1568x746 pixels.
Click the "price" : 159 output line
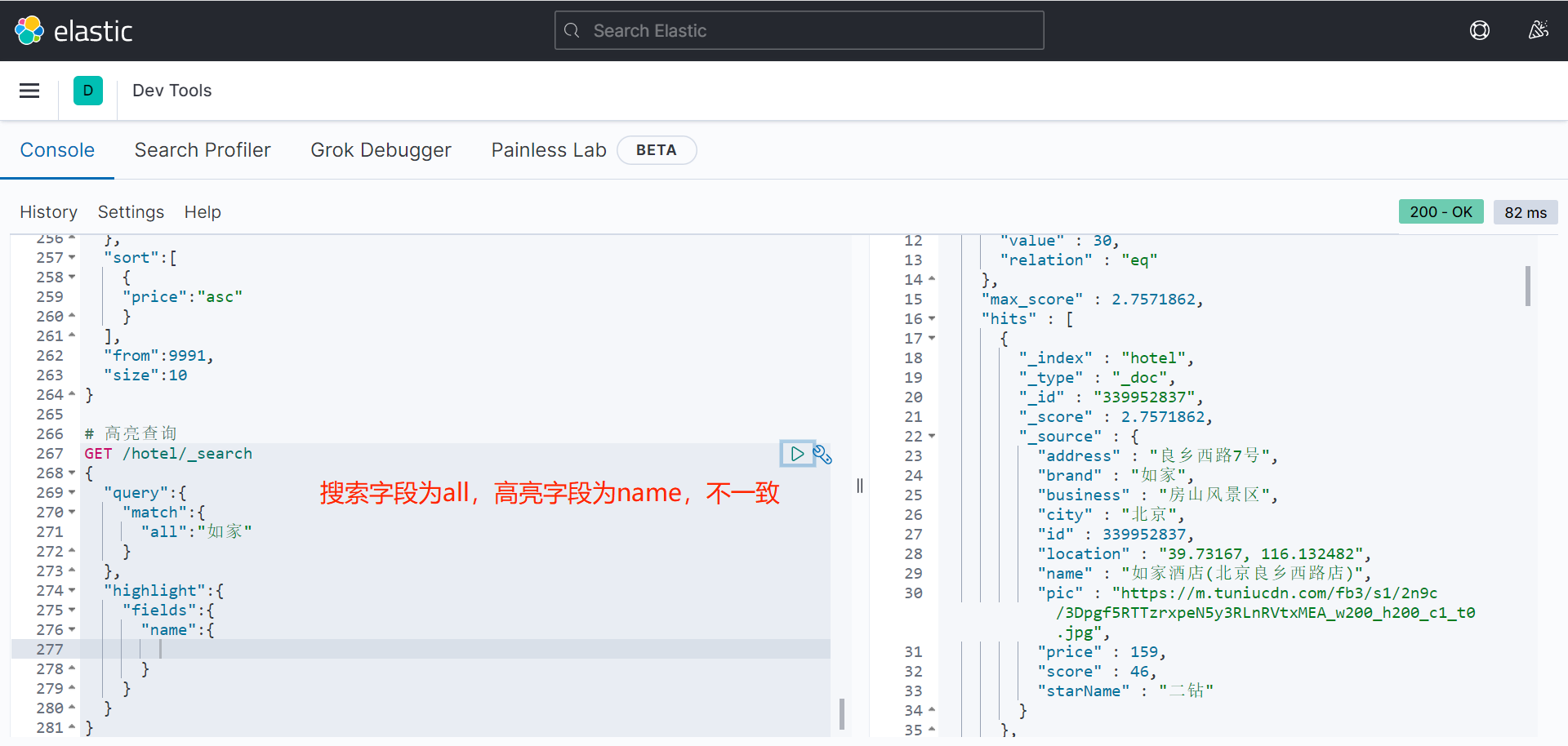[1102, 652]
